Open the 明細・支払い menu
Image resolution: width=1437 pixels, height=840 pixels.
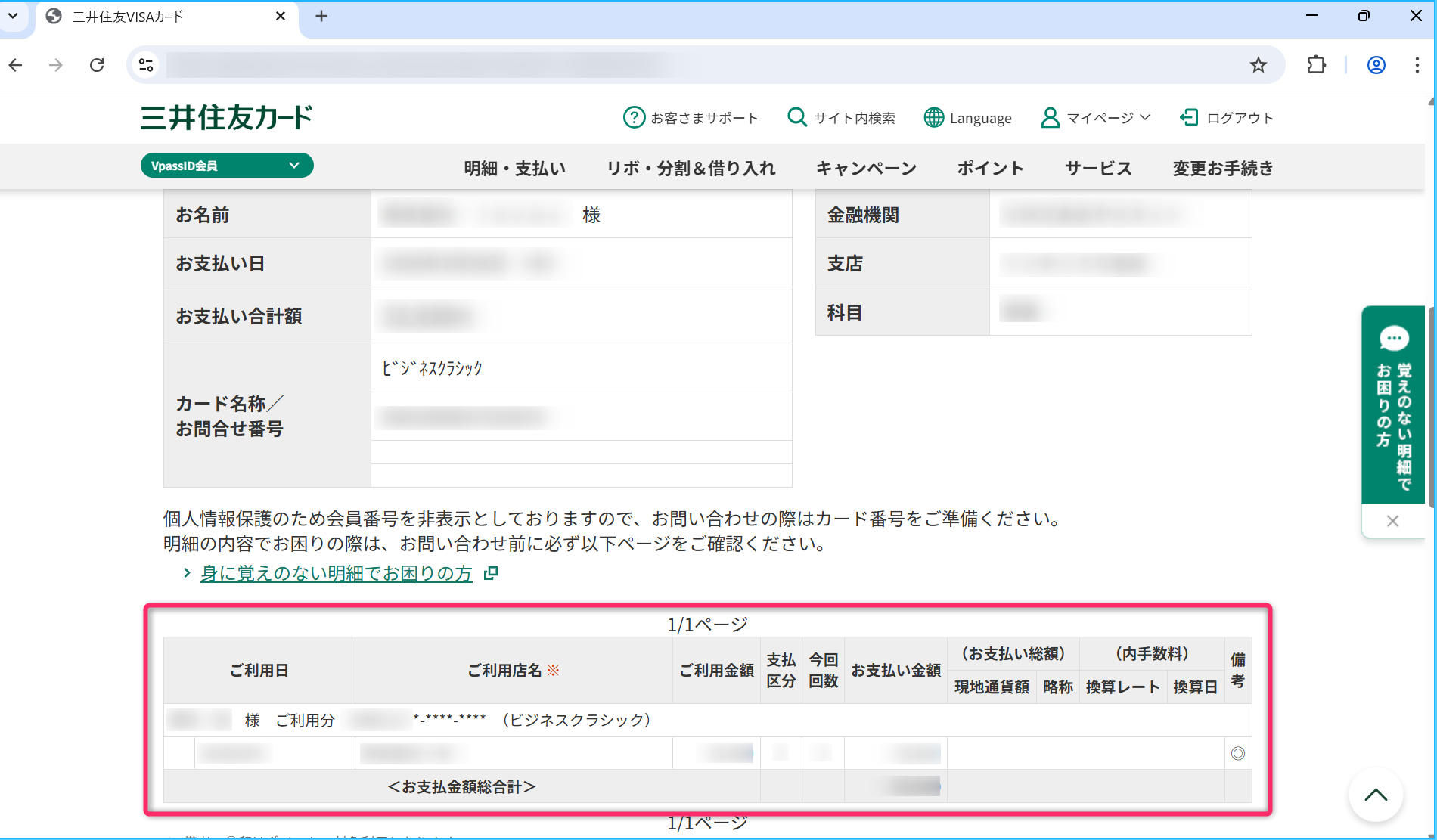click(x=514, y=169)
